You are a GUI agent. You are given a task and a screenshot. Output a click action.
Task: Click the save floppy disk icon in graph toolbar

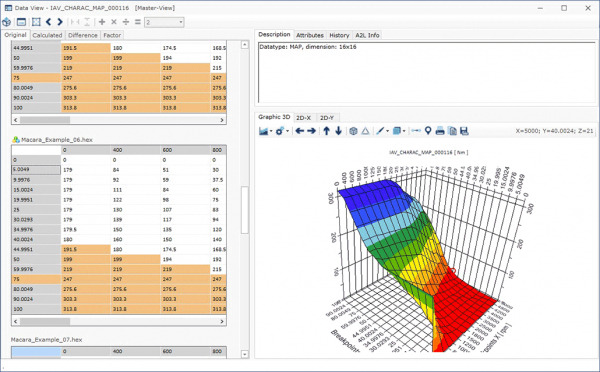click(x=464, y=131)
